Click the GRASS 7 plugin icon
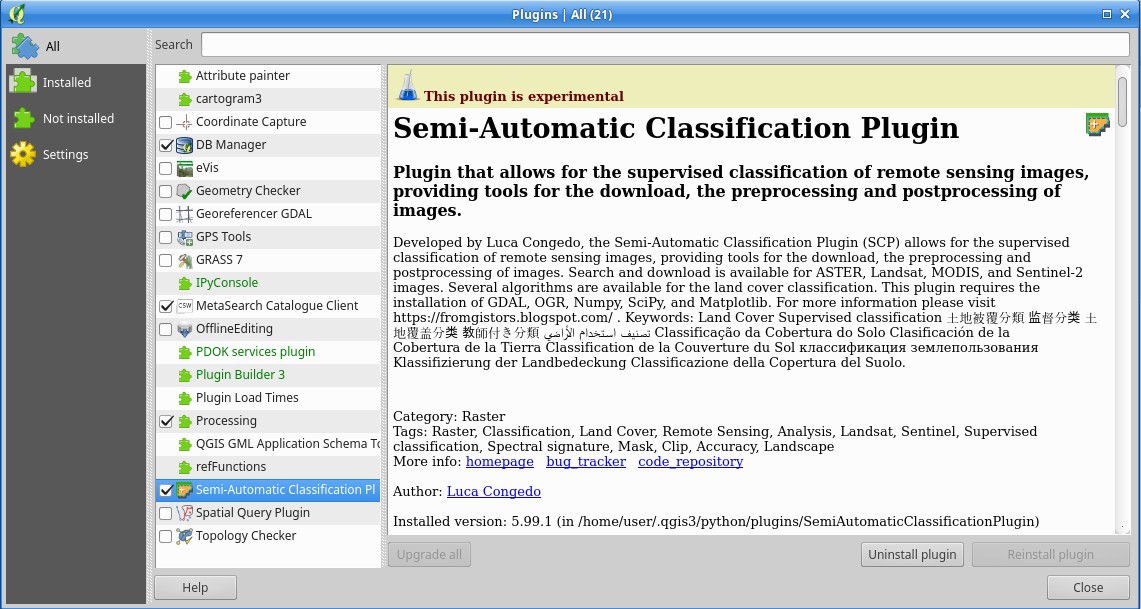 [x=184, y=259]
